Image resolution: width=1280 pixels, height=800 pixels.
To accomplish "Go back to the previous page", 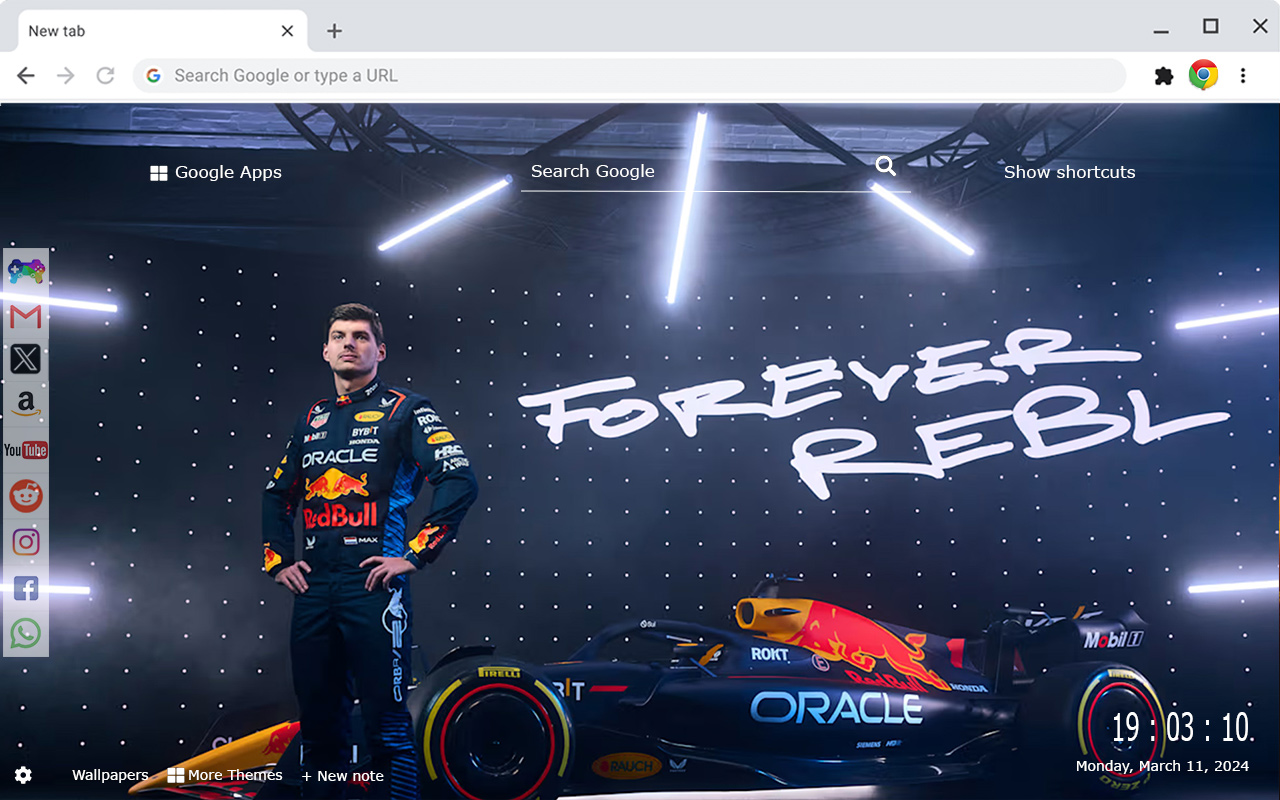I will click(x=26, y=76).
